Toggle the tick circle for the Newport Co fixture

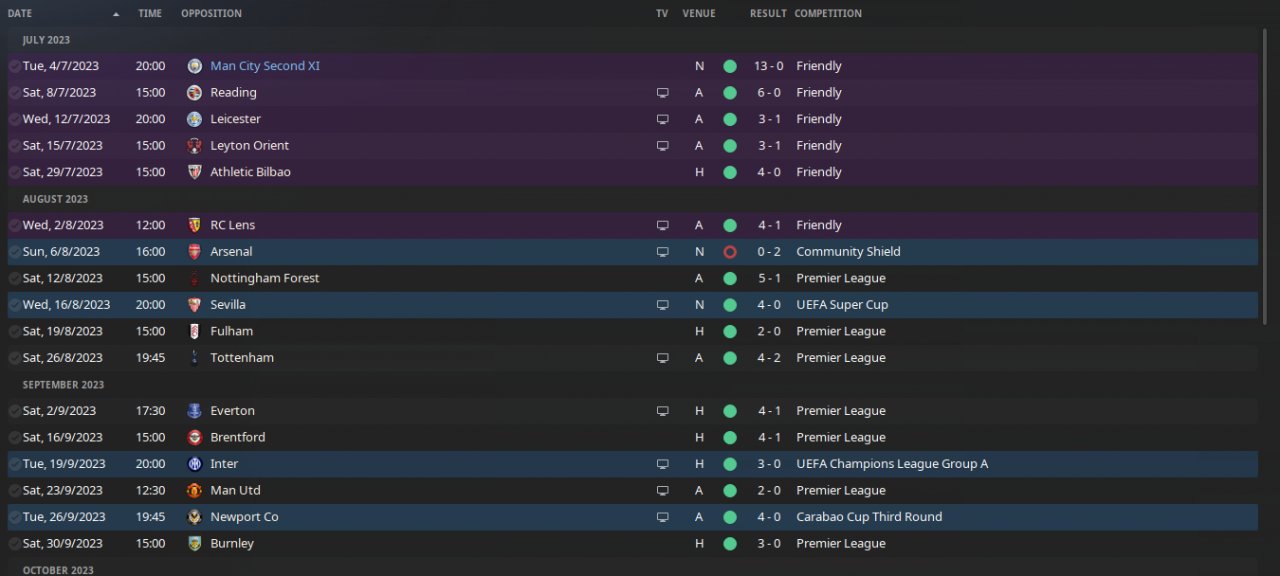coord(14,517)
